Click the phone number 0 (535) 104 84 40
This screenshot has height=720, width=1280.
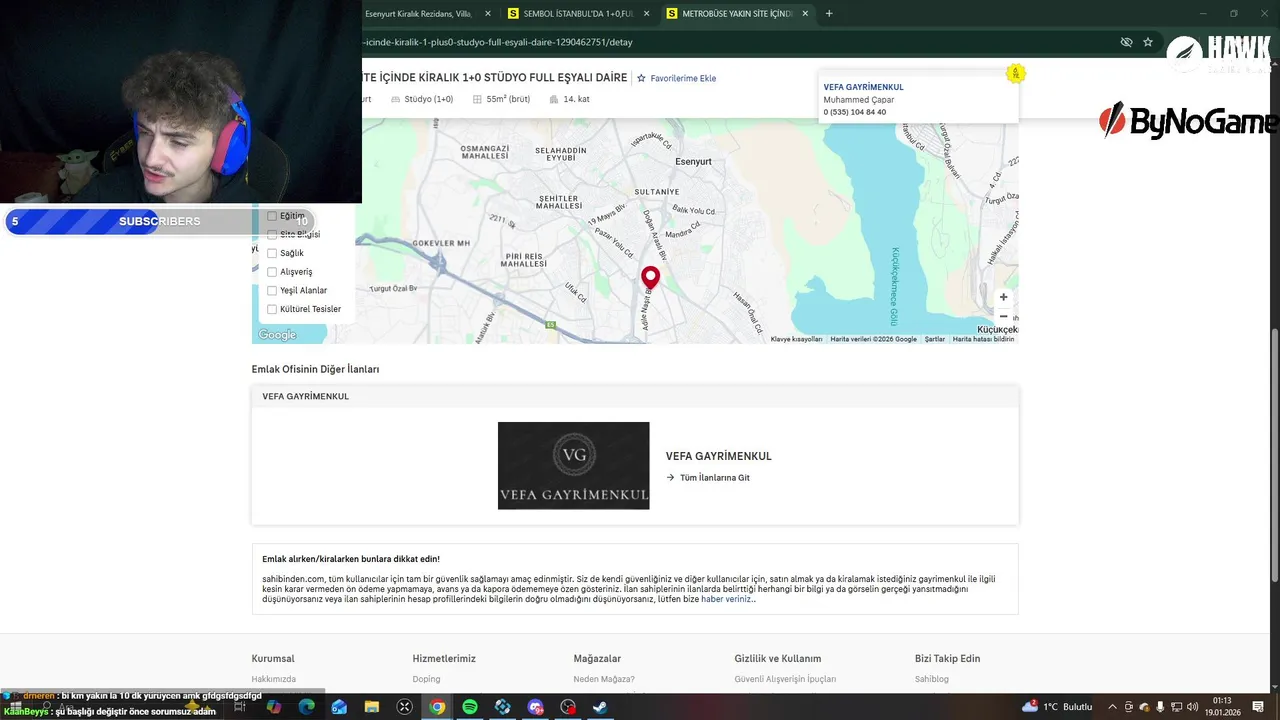(854, 112)
